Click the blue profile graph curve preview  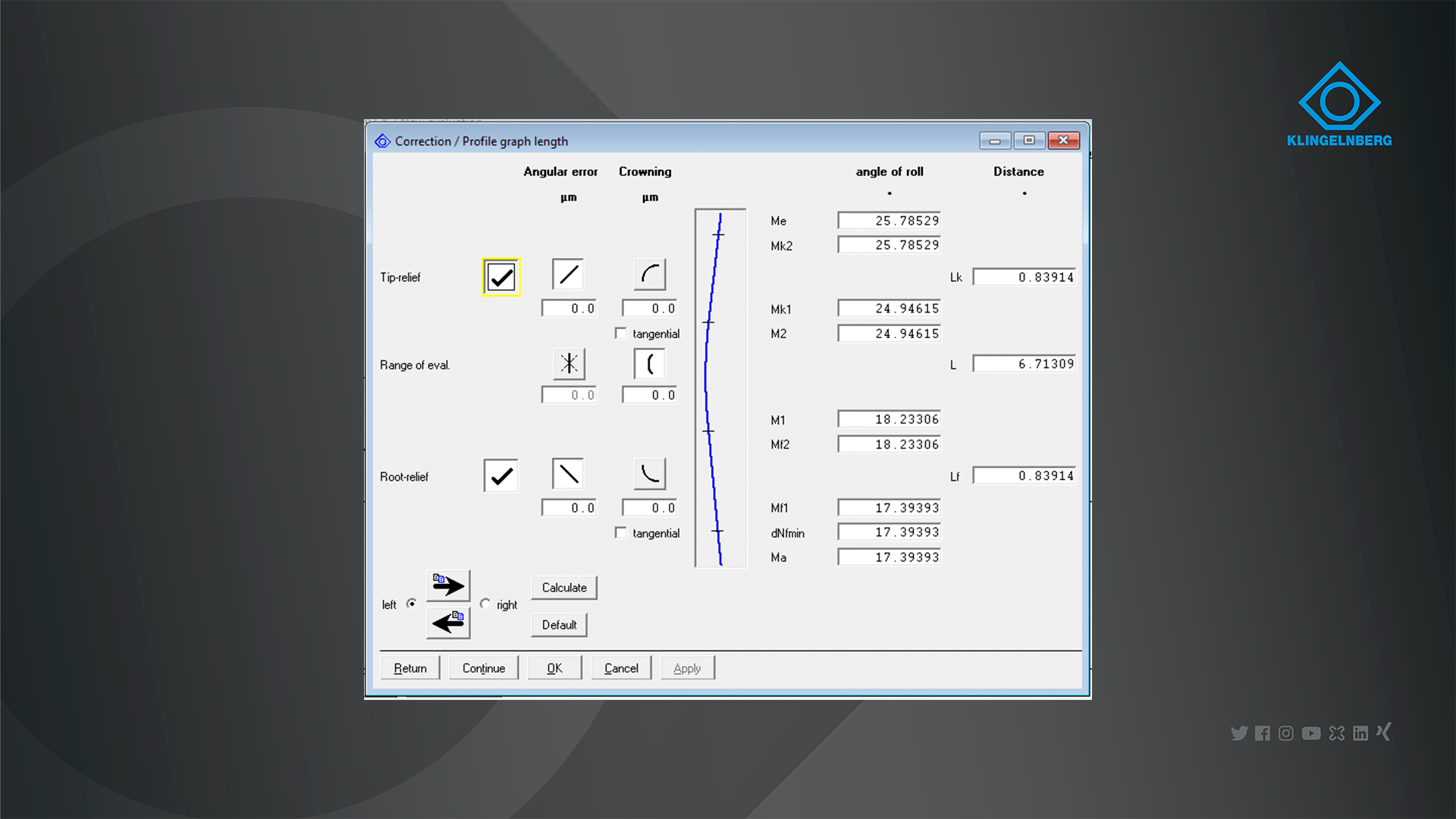click(x=720, y=388)
